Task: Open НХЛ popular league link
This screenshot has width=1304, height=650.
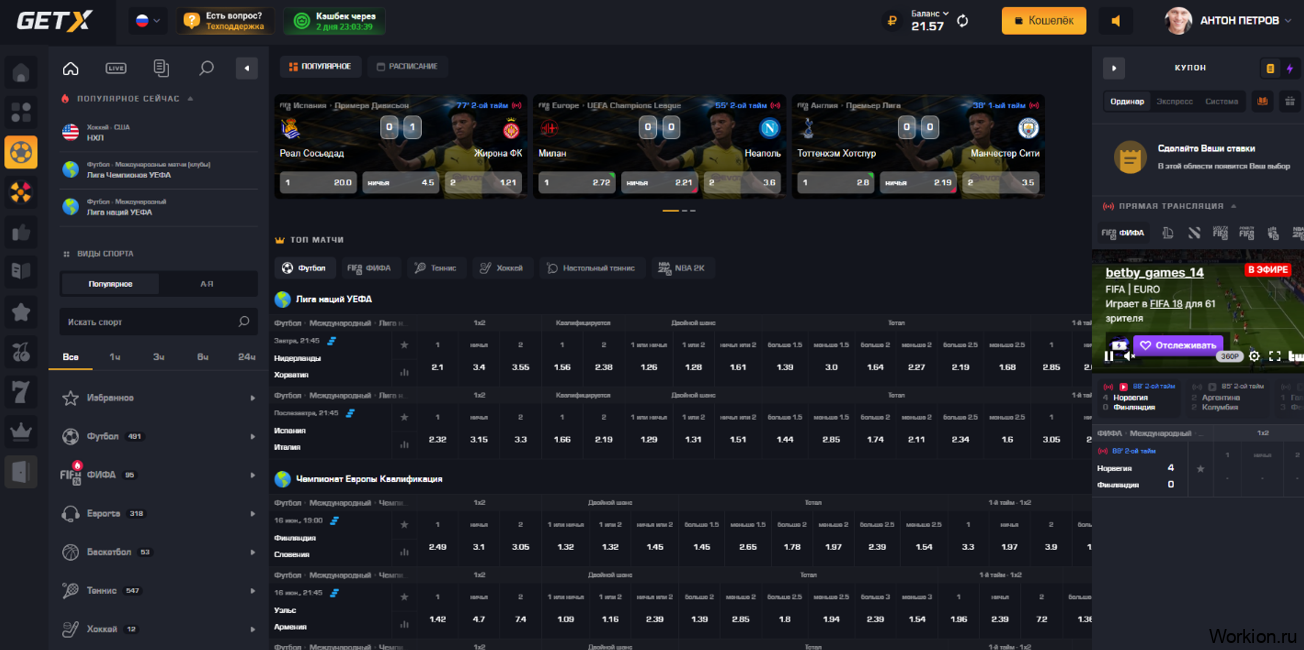Action: click(x=158, y=133)
